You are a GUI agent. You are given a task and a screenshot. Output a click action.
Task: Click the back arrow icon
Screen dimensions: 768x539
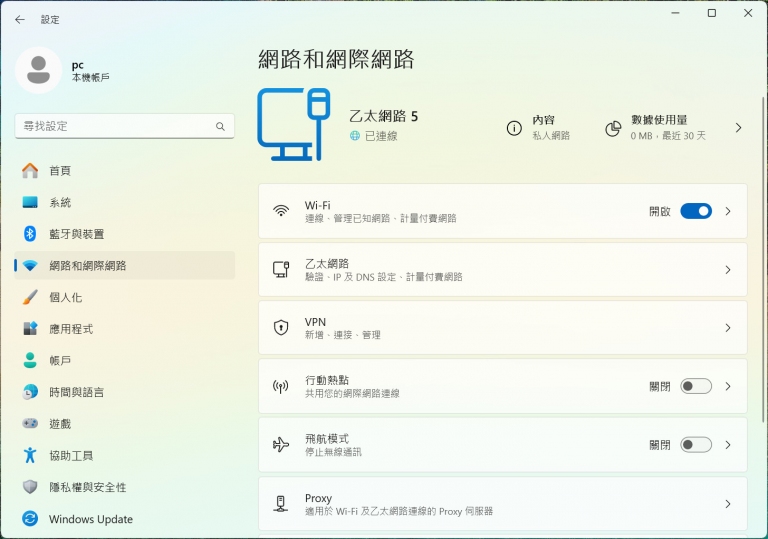(20, 20)
